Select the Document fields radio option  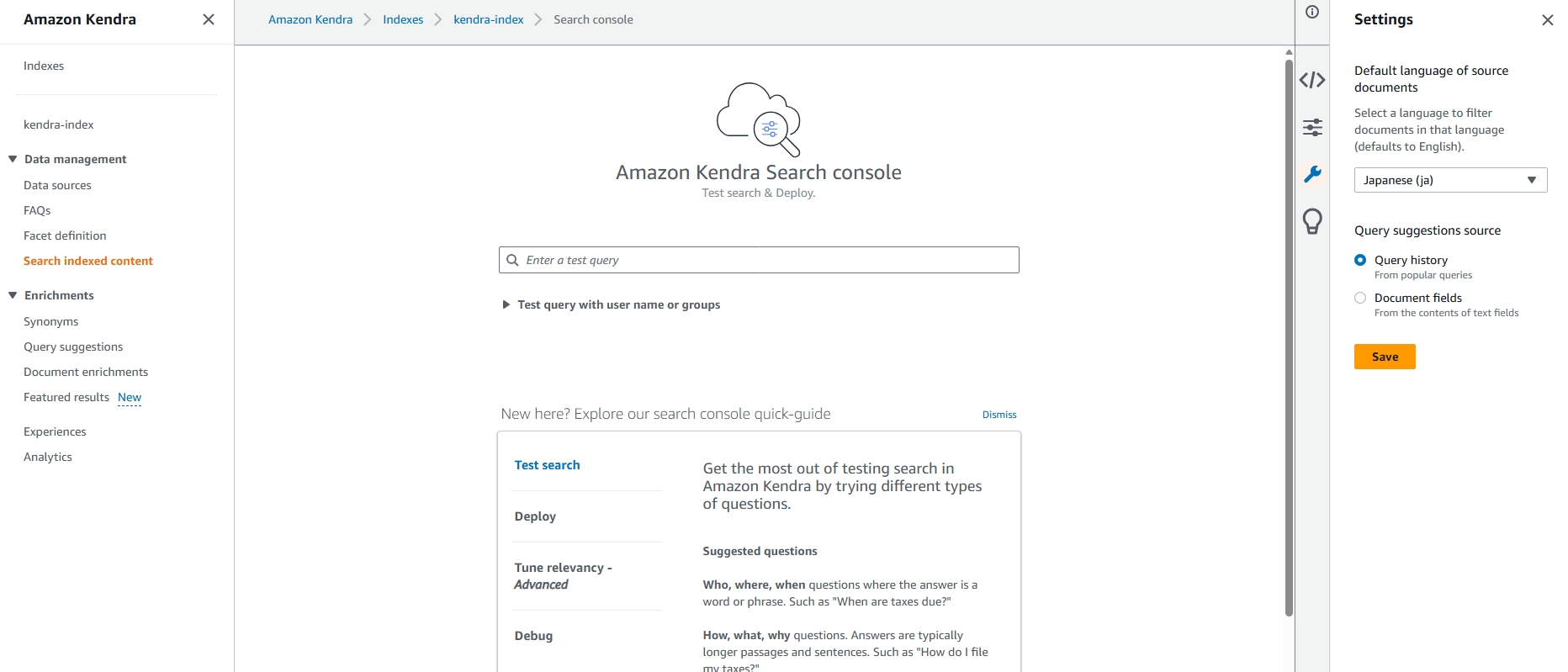(1360, 298)
